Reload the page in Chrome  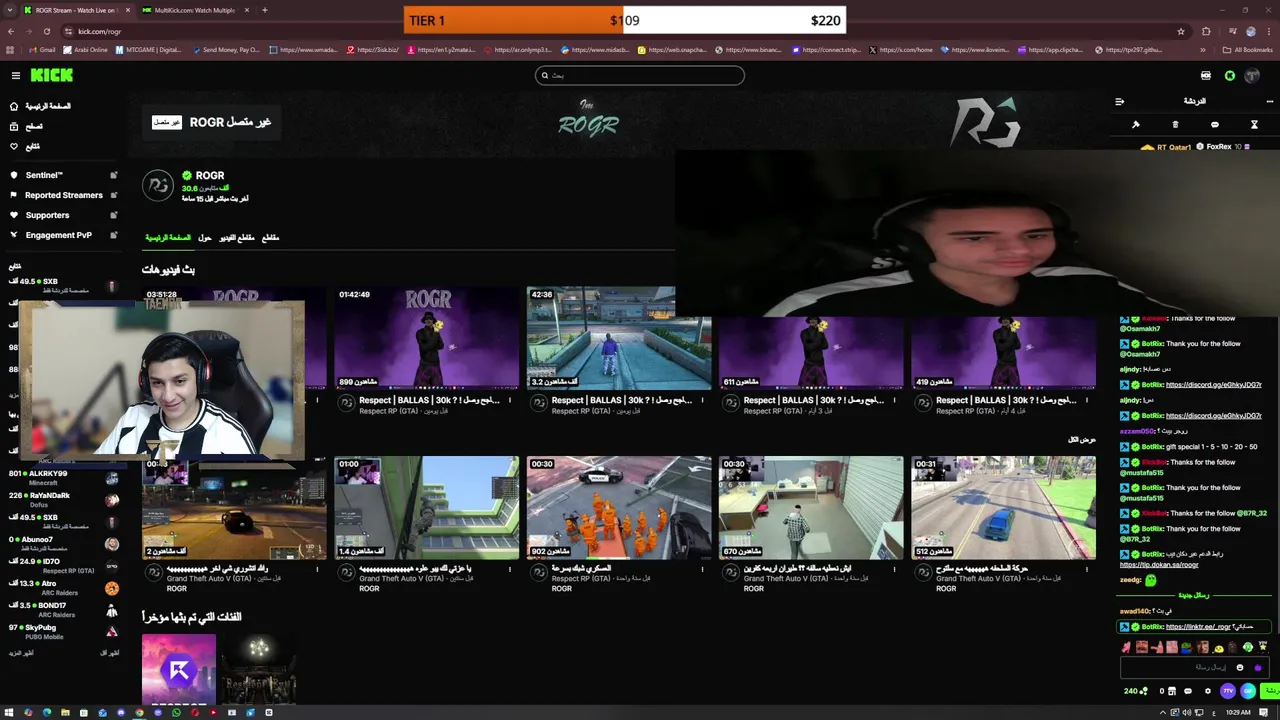tap(46, 31)
